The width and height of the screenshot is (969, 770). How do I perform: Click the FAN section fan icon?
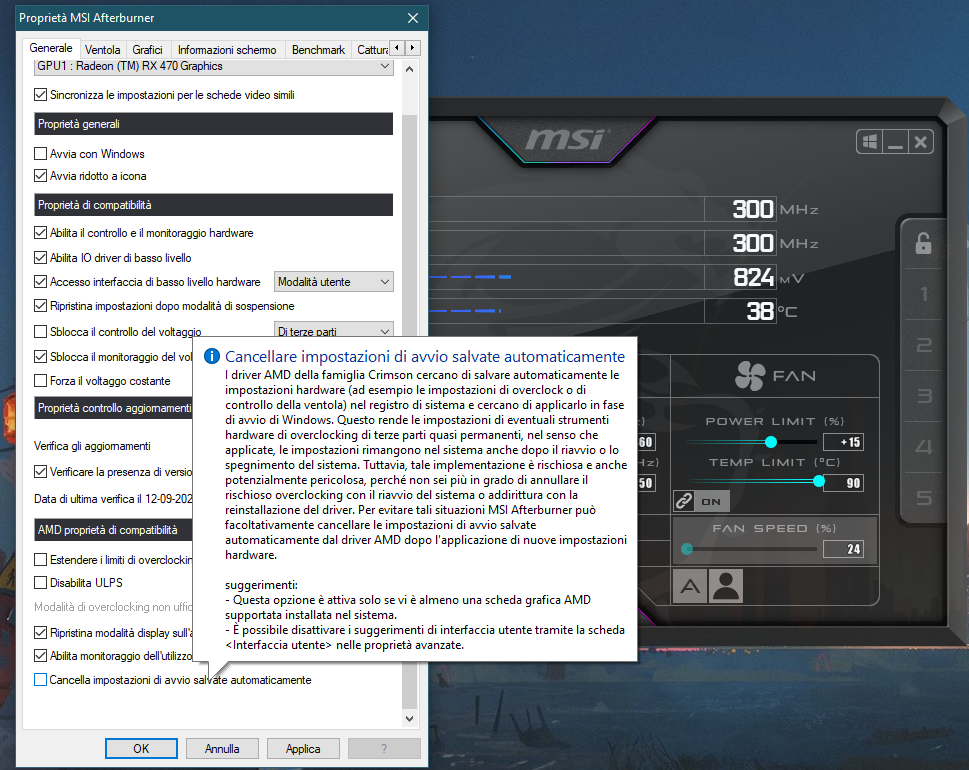coord(750,376)
